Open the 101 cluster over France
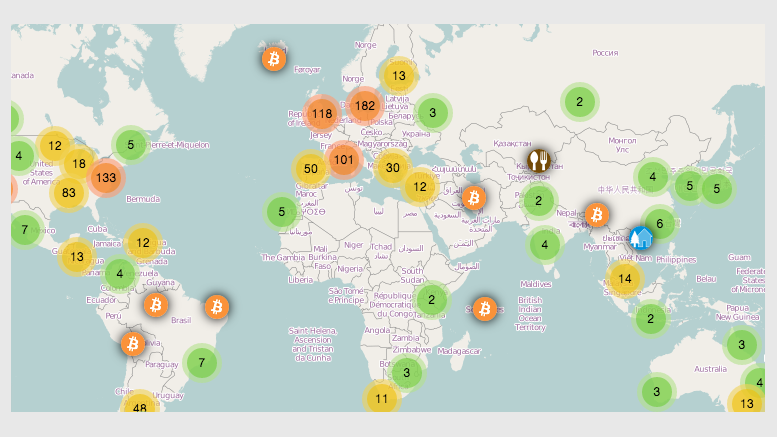Screen dimensions: 777x437 343,160
